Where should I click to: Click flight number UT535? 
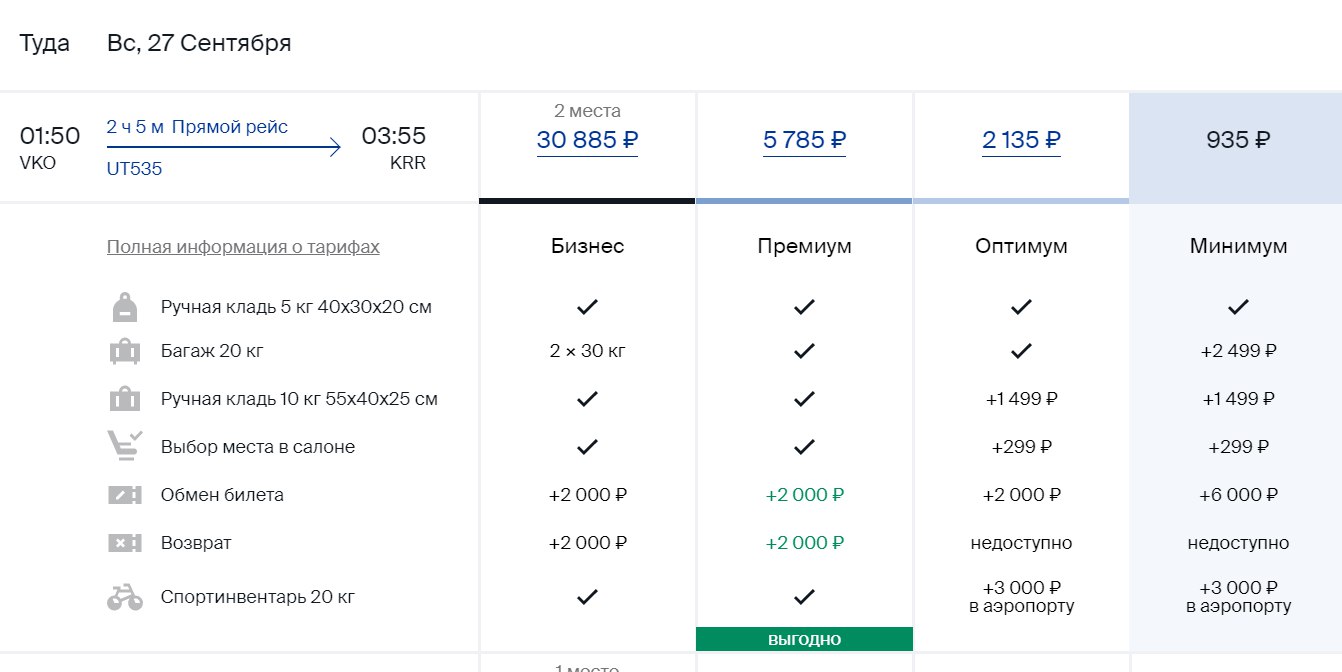pos(134,169)
